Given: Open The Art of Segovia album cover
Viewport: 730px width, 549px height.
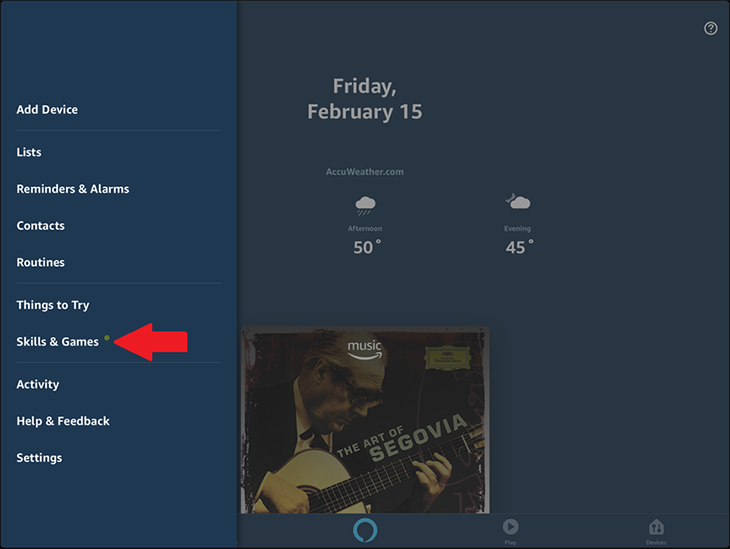Looking at the screenshot, I should pos(365,420).
